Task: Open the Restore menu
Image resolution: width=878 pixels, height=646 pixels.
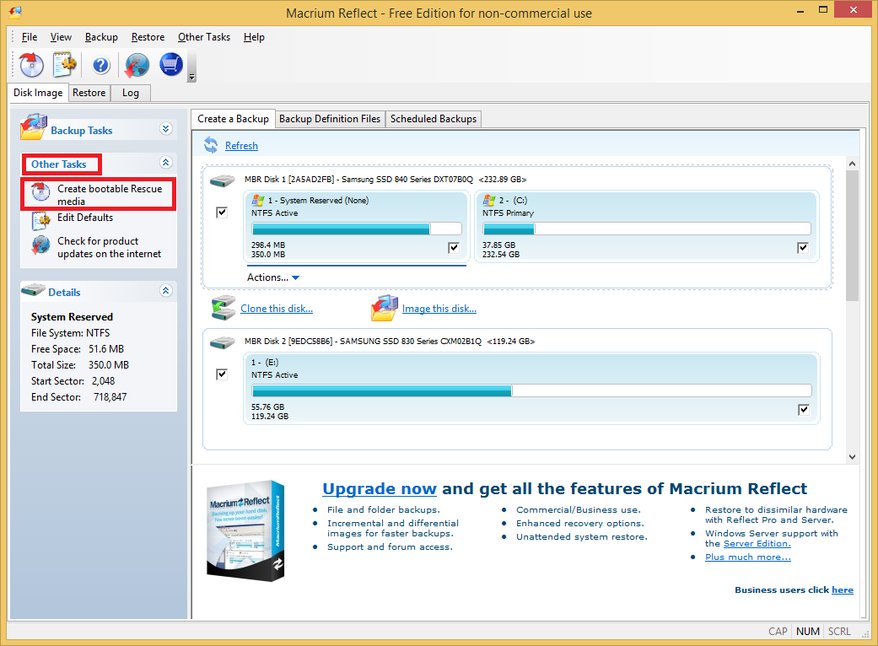Action: 148,37
